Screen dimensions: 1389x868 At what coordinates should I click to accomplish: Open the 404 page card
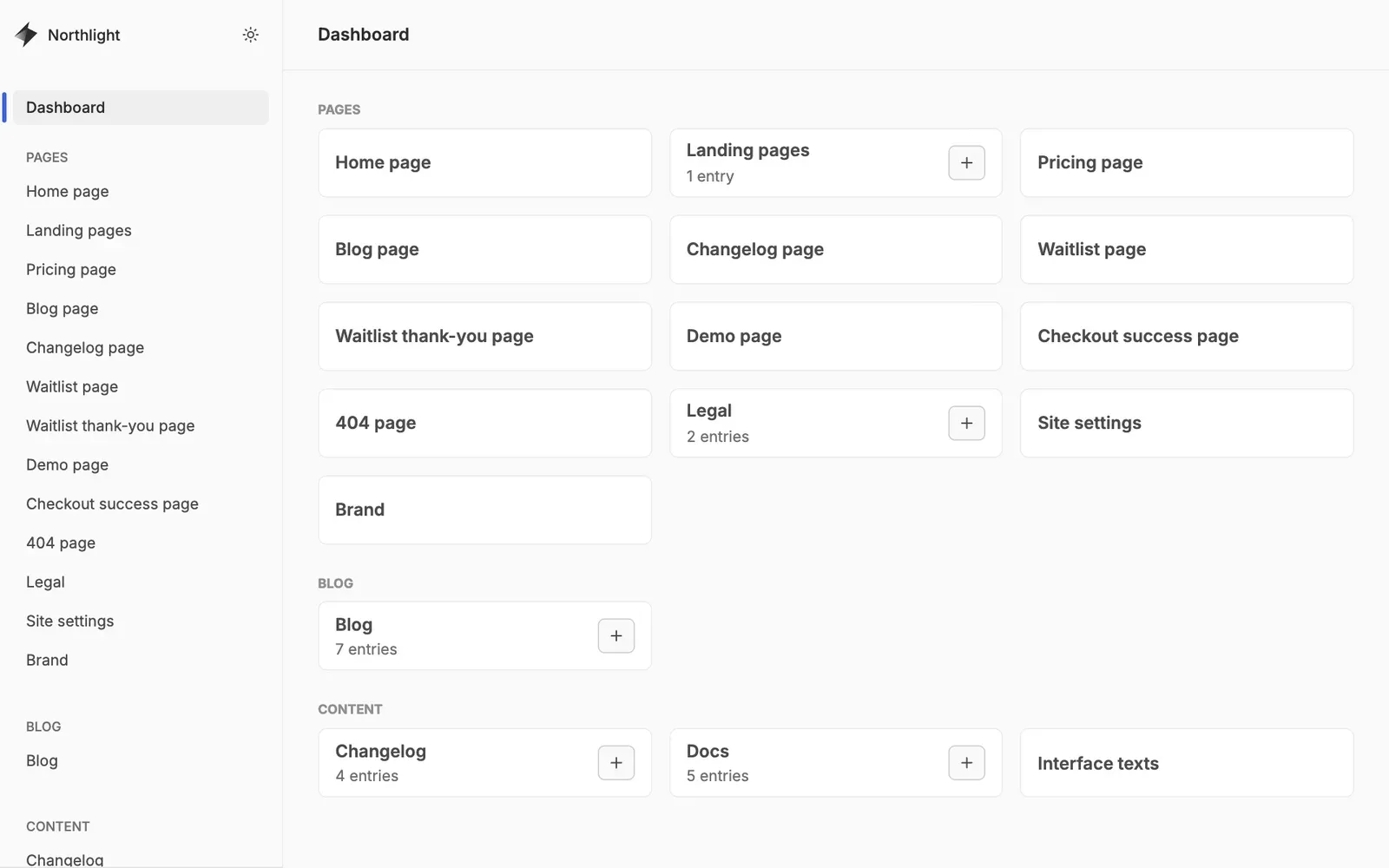point(484,424)
